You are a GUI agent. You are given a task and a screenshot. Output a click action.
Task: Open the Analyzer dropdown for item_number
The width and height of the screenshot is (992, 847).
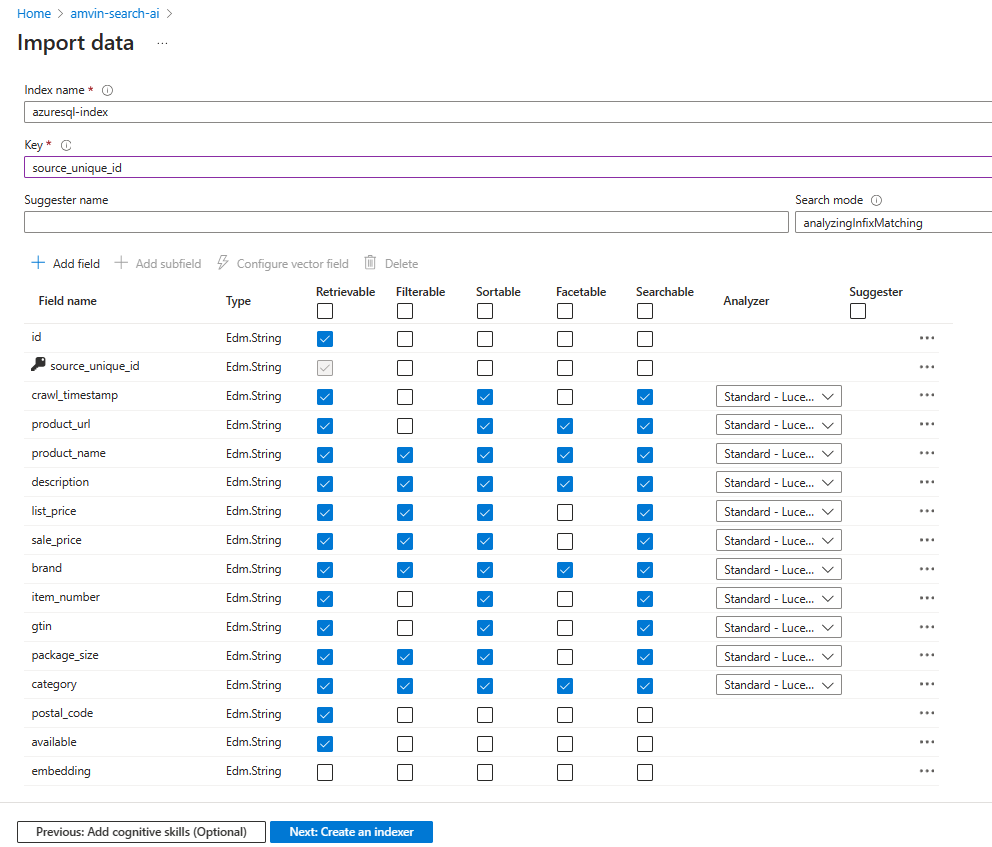point(779,599)
